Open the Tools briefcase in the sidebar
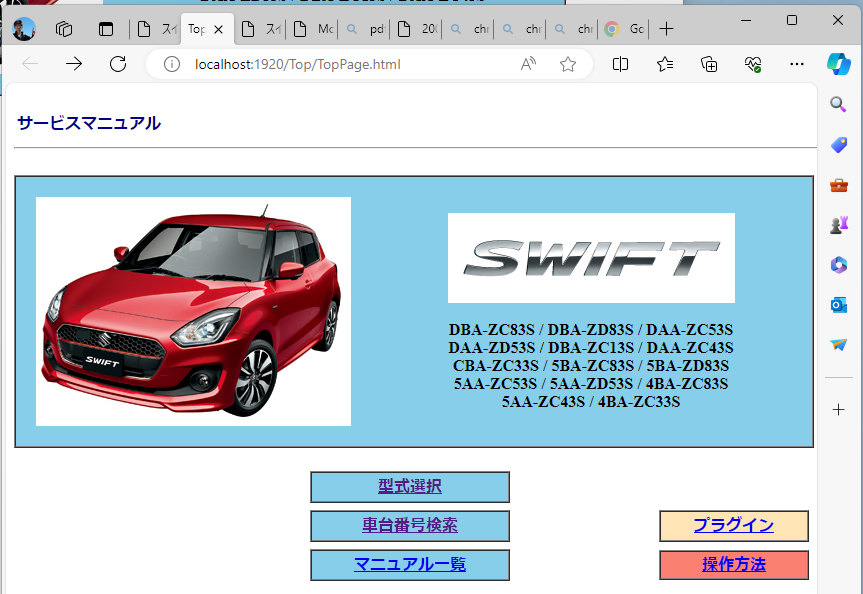863x594 pixels. 839,185
